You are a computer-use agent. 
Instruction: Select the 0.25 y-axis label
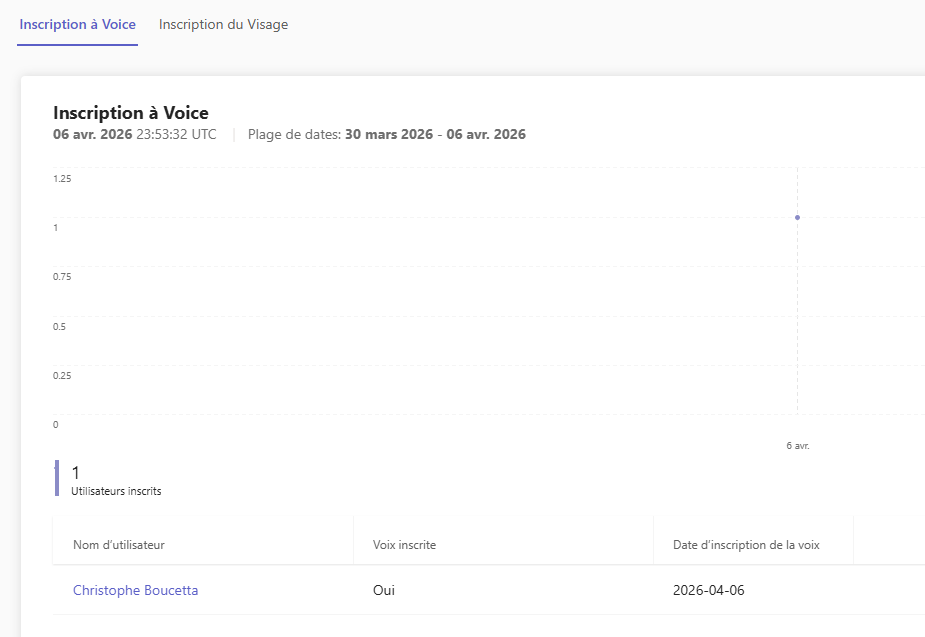pyautogui.click(x=62, y=376)
